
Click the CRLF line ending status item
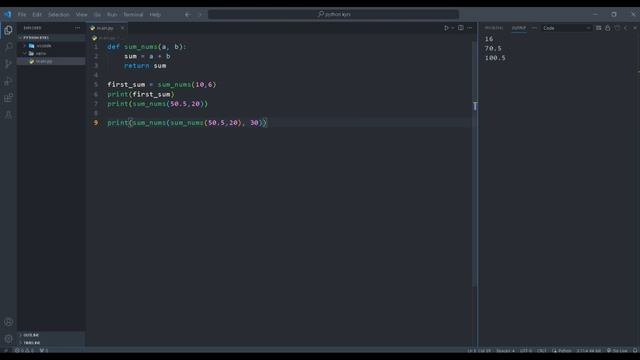coord(542,351)
